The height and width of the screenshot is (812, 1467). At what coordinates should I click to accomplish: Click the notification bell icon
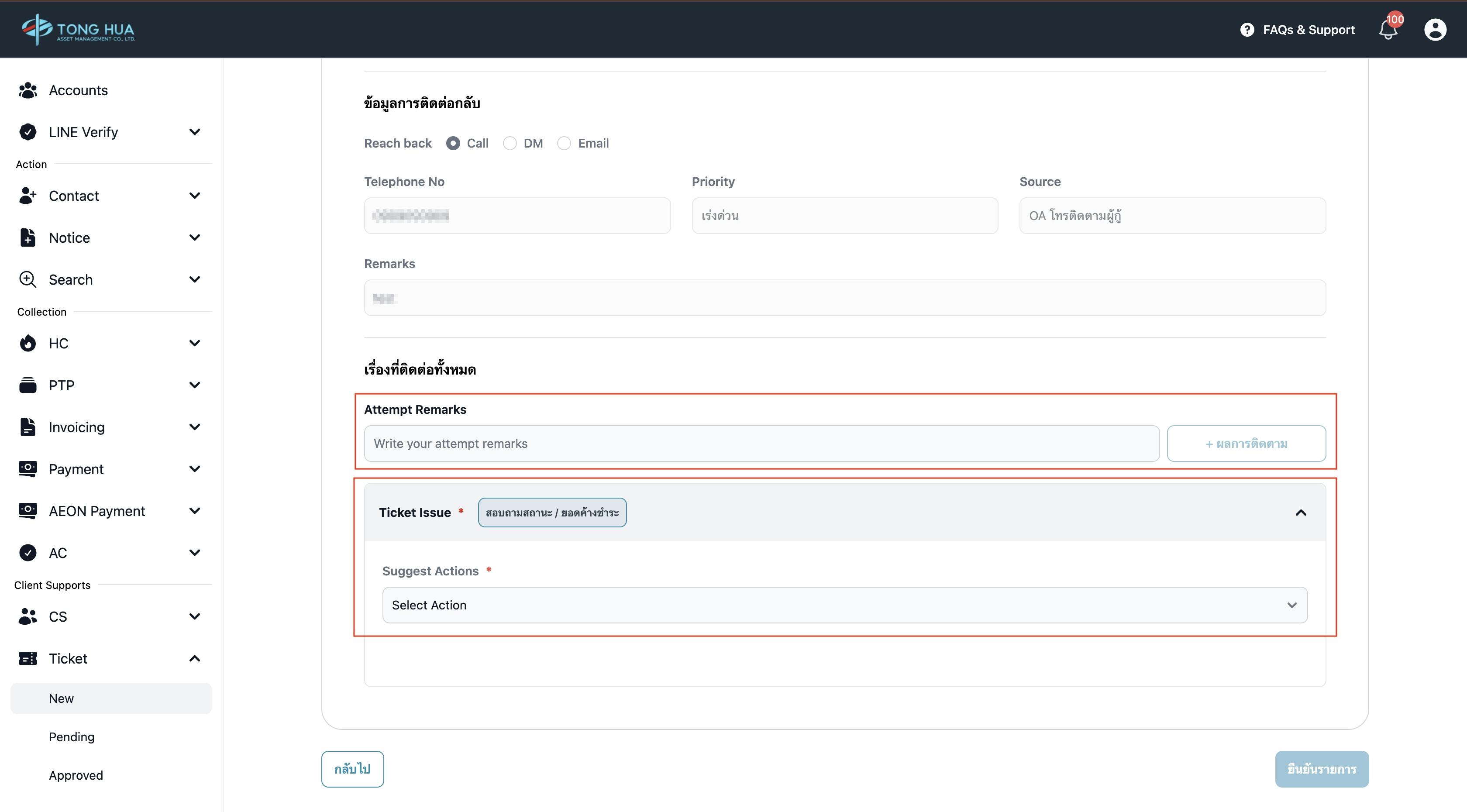[1388, 30]
